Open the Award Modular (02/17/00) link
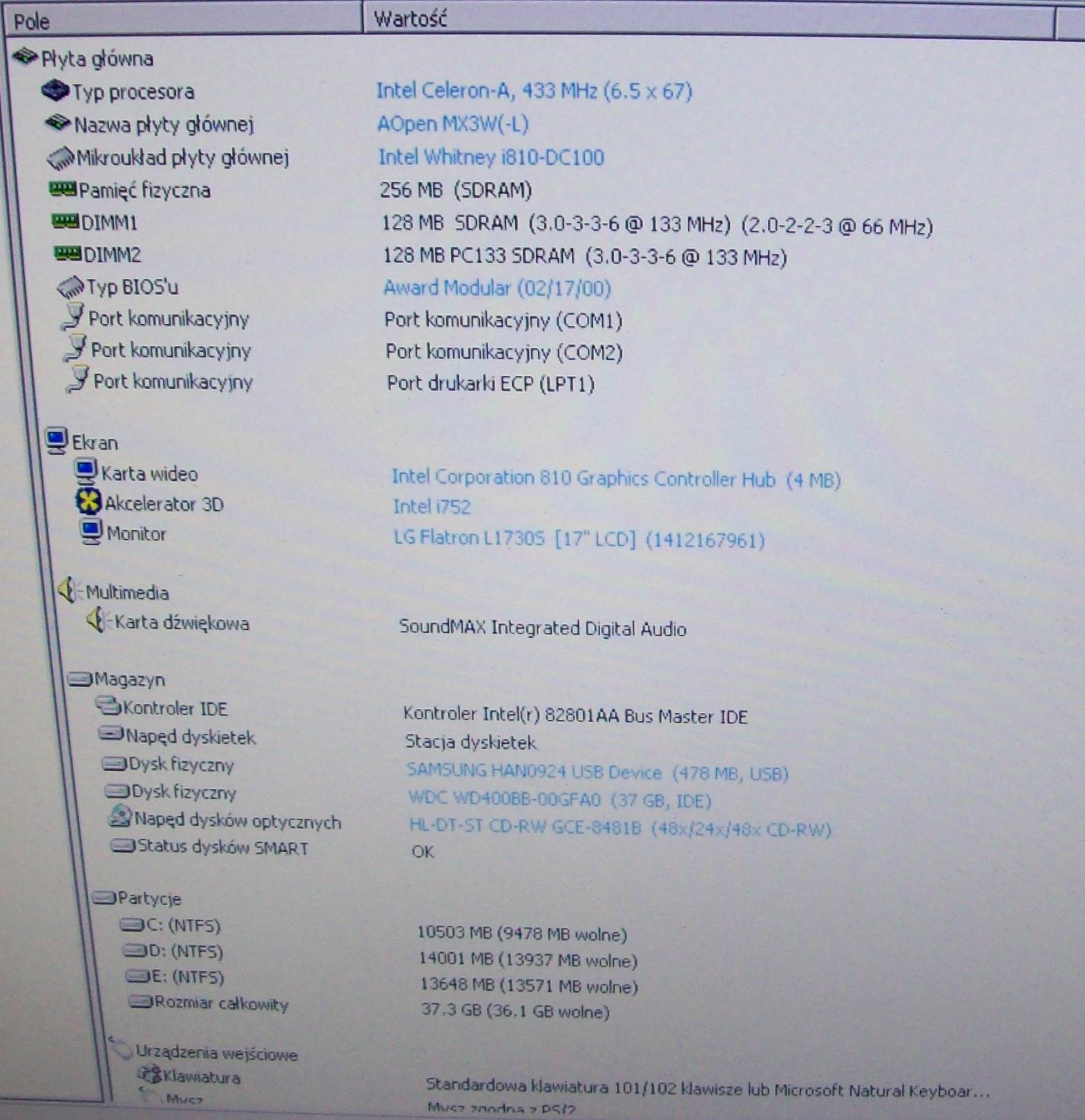Viewport: 1085px width, 1120px height. (497, 287)
